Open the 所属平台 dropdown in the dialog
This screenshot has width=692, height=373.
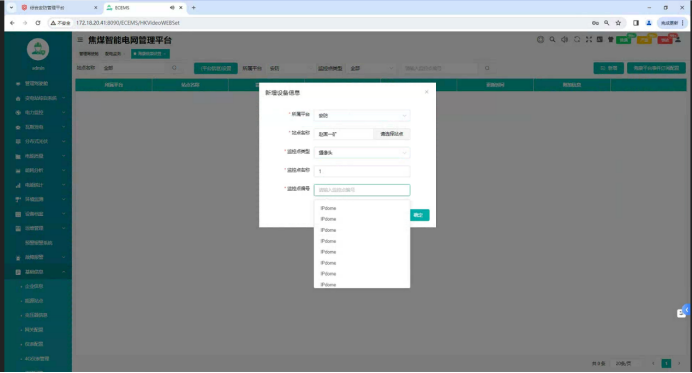[x=362, y=115]
